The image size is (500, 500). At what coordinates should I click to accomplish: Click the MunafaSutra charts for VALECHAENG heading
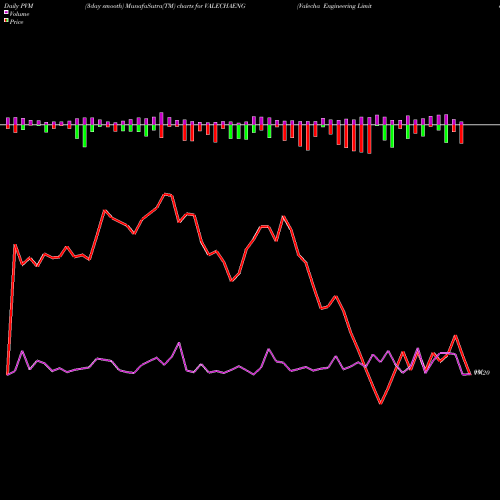(x=165, y=6)
